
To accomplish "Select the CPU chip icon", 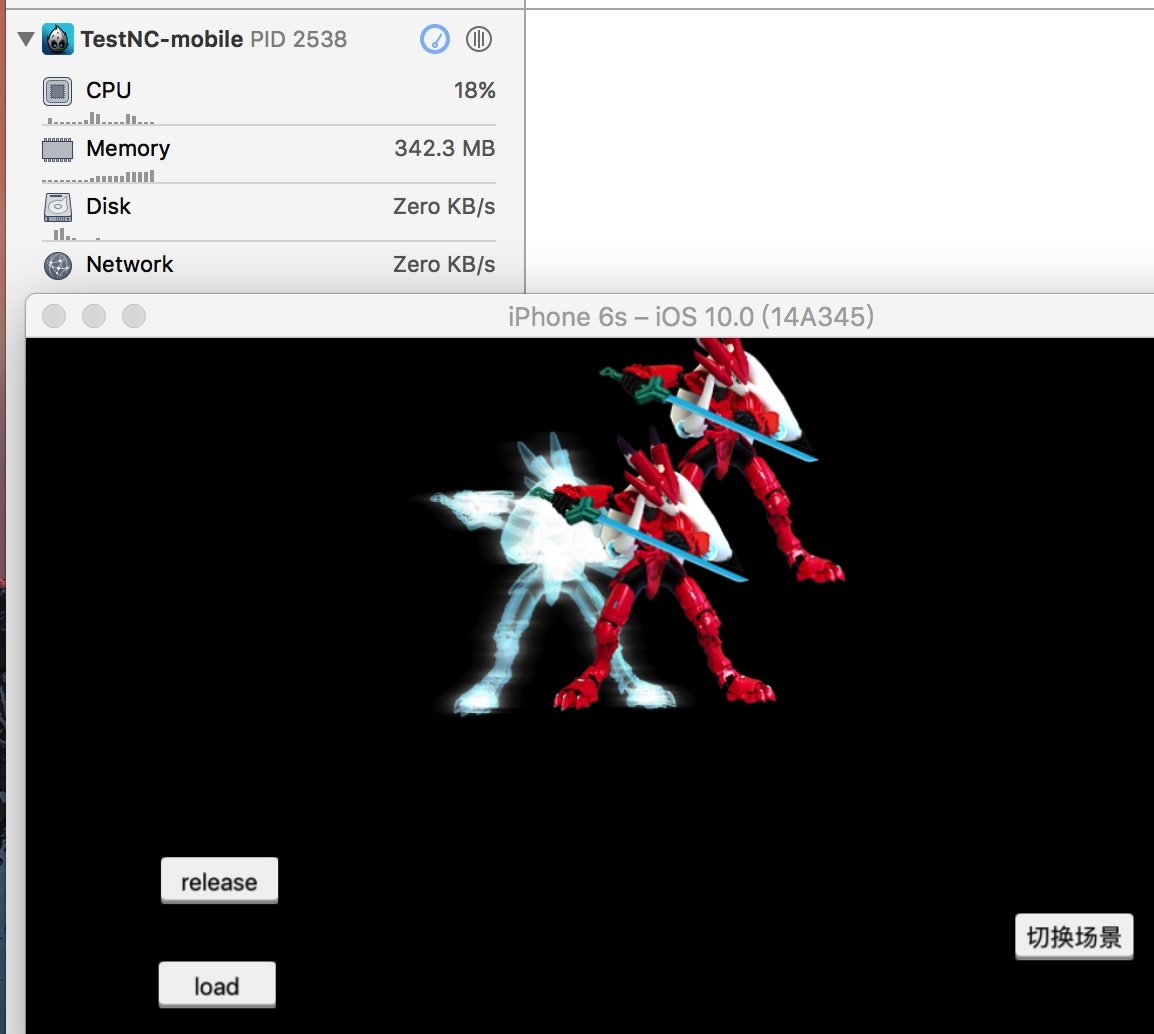I will [x=57, y=91].
